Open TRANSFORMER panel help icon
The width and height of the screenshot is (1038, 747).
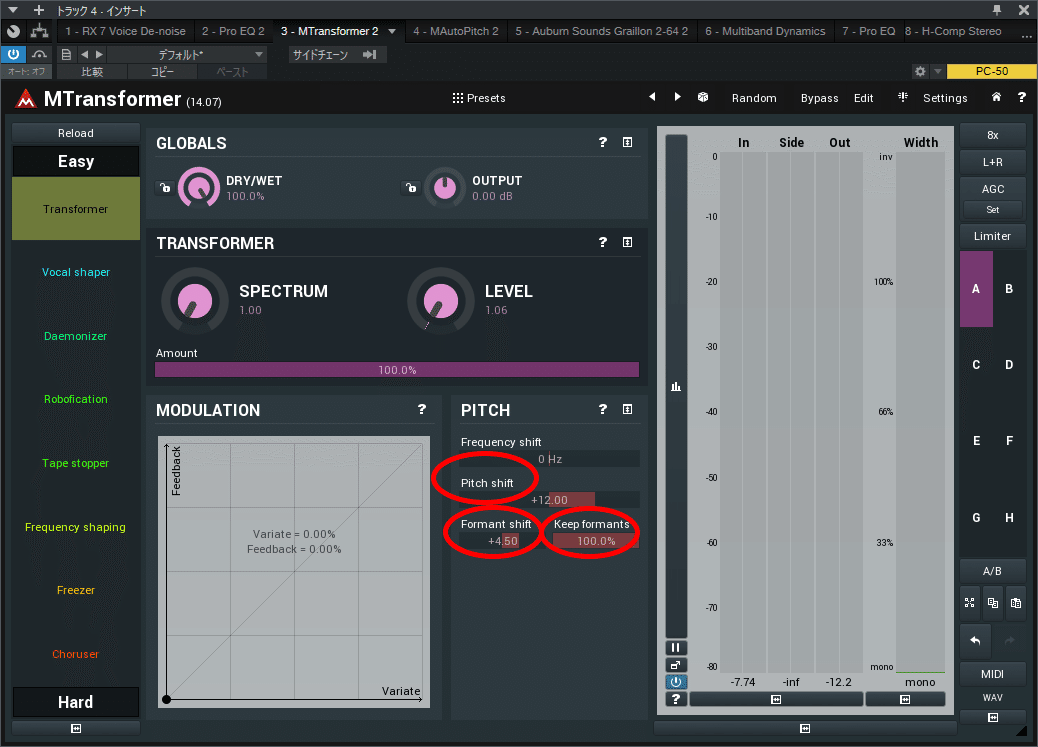[x=602, y=242]
